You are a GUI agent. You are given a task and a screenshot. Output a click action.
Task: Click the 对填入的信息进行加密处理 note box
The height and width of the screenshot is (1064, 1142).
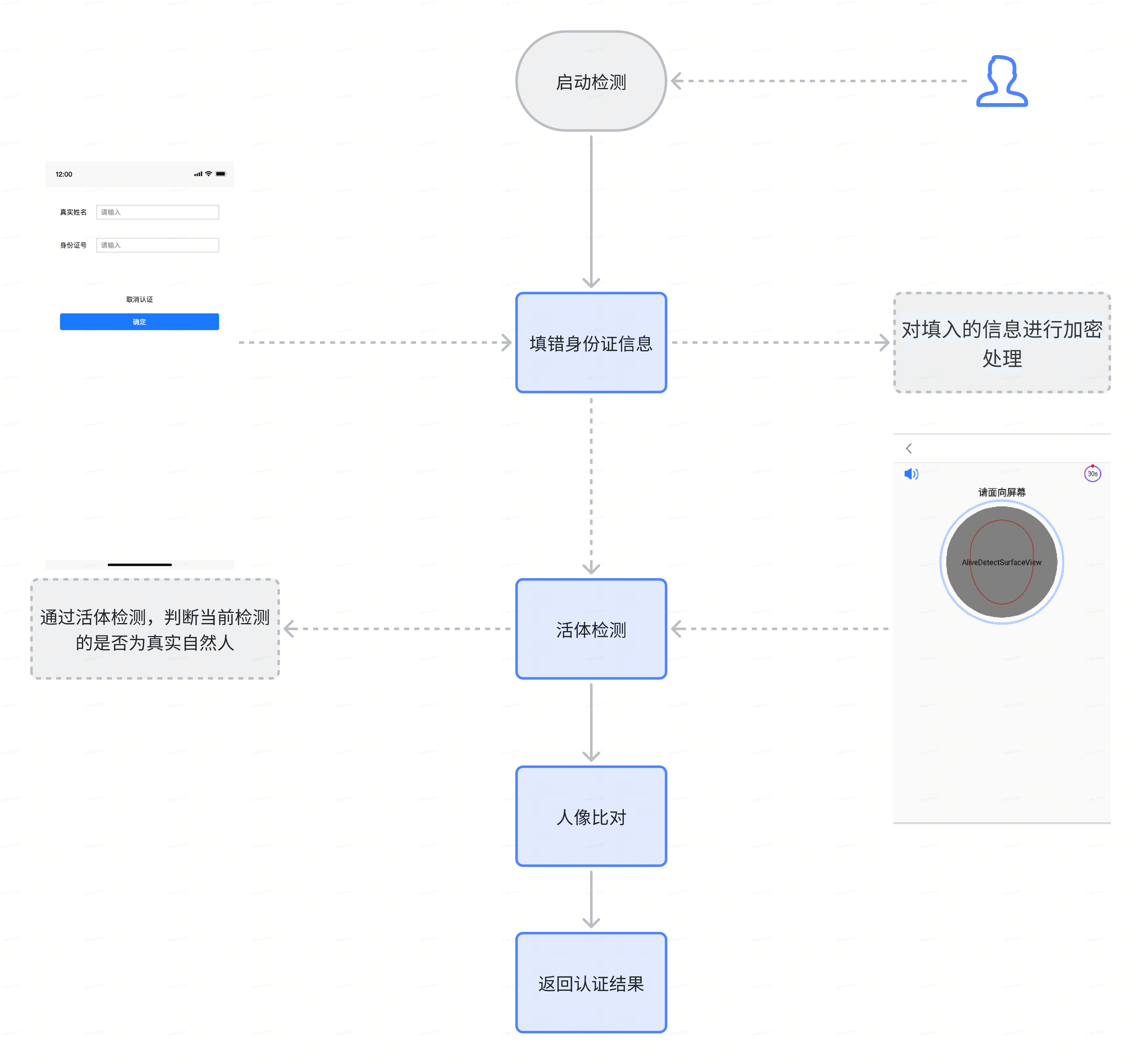(x=1001, y=343)
